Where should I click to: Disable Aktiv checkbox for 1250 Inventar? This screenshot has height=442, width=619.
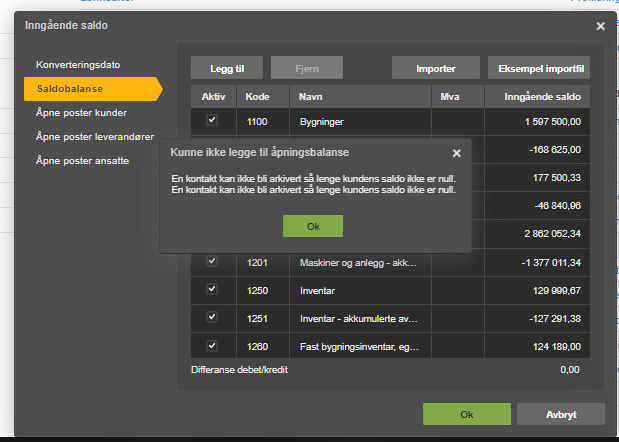pos(211,289)
